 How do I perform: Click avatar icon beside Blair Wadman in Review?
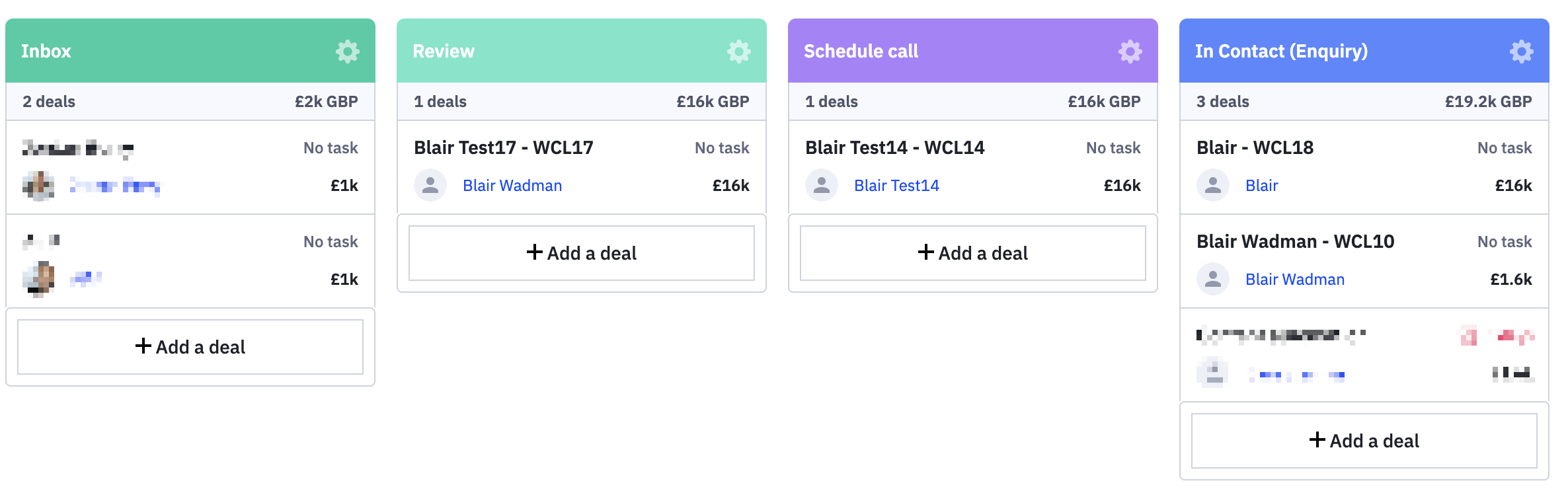(430, 186)
